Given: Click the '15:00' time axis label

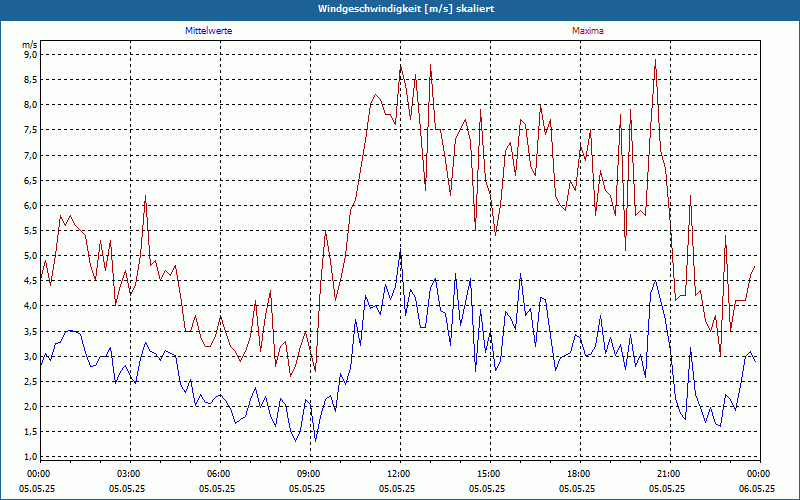Looking at the screenshot, I should click(491, 474).
